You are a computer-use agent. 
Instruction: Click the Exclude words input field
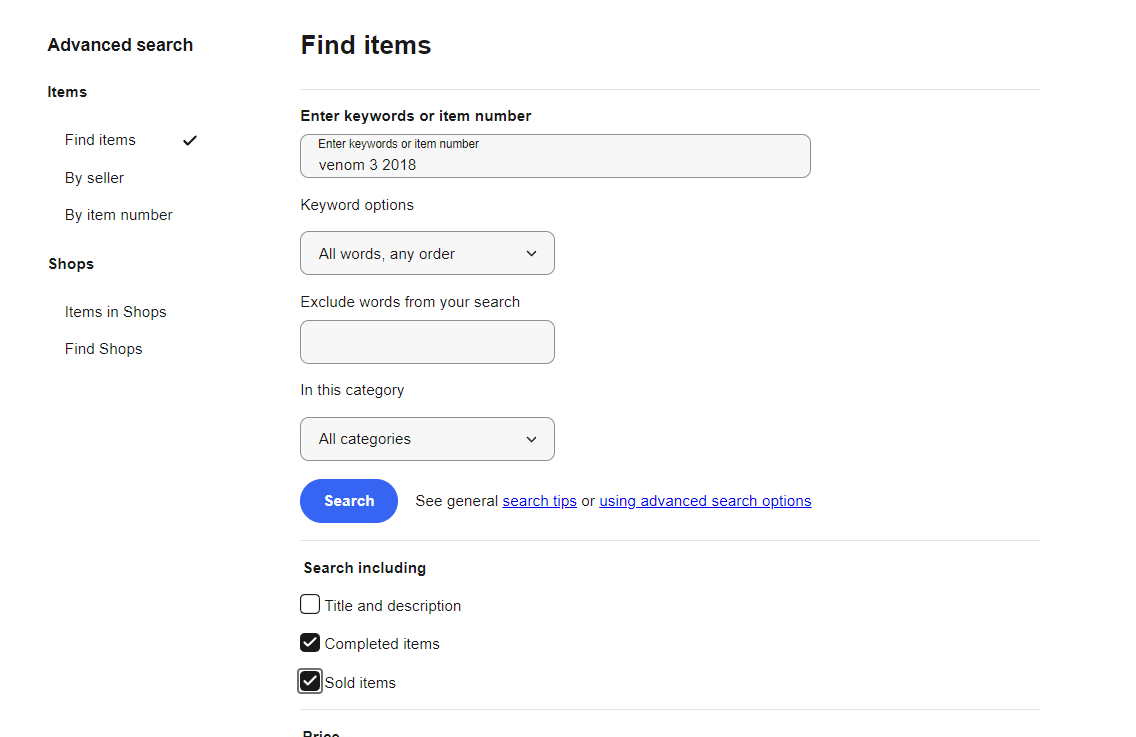(x=427, y=342)
